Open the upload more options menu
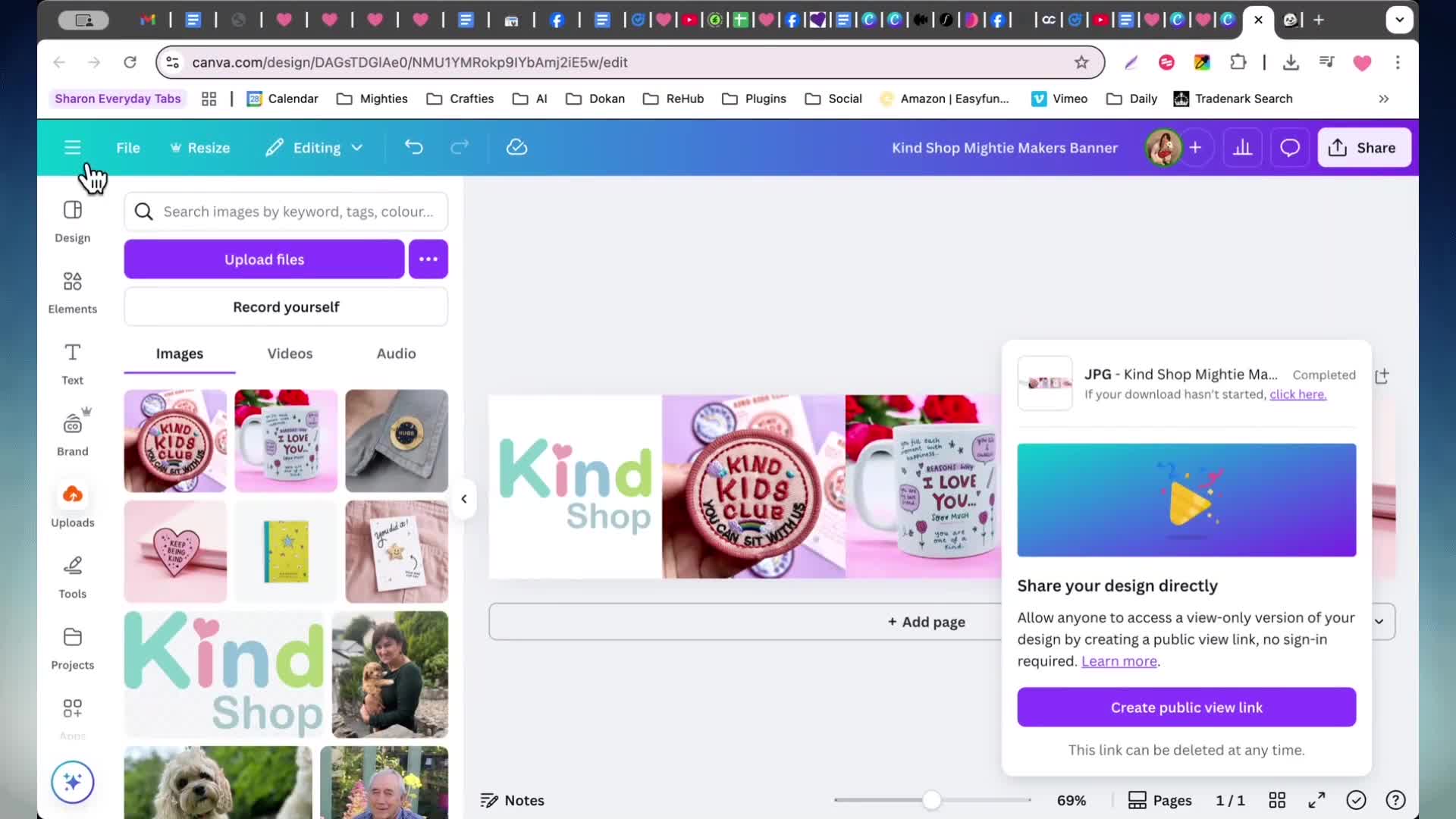Viewport: 1456px width, 819px height. [x=428, y=259]
